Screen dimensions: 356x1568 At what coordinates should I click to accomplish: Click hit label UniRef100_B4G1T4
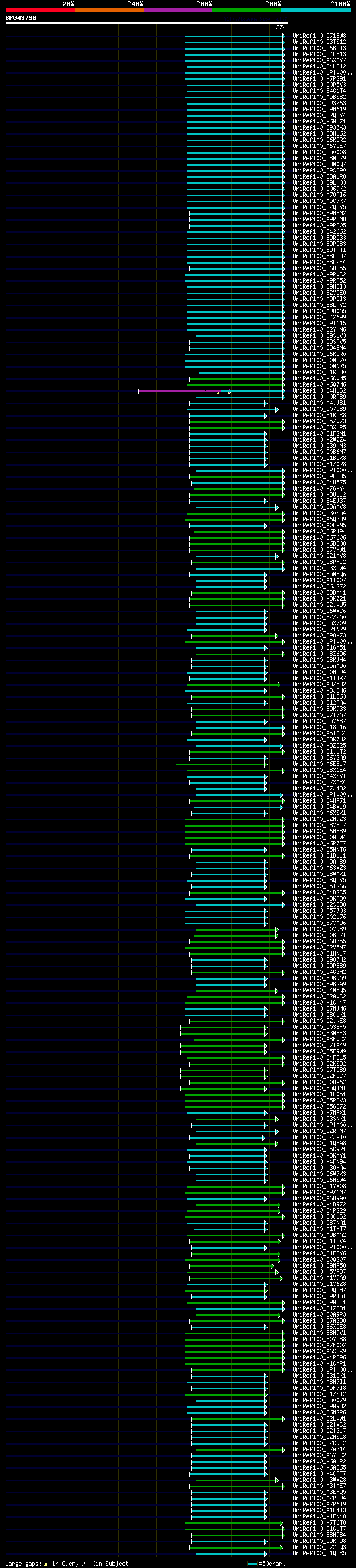[319, 91]
